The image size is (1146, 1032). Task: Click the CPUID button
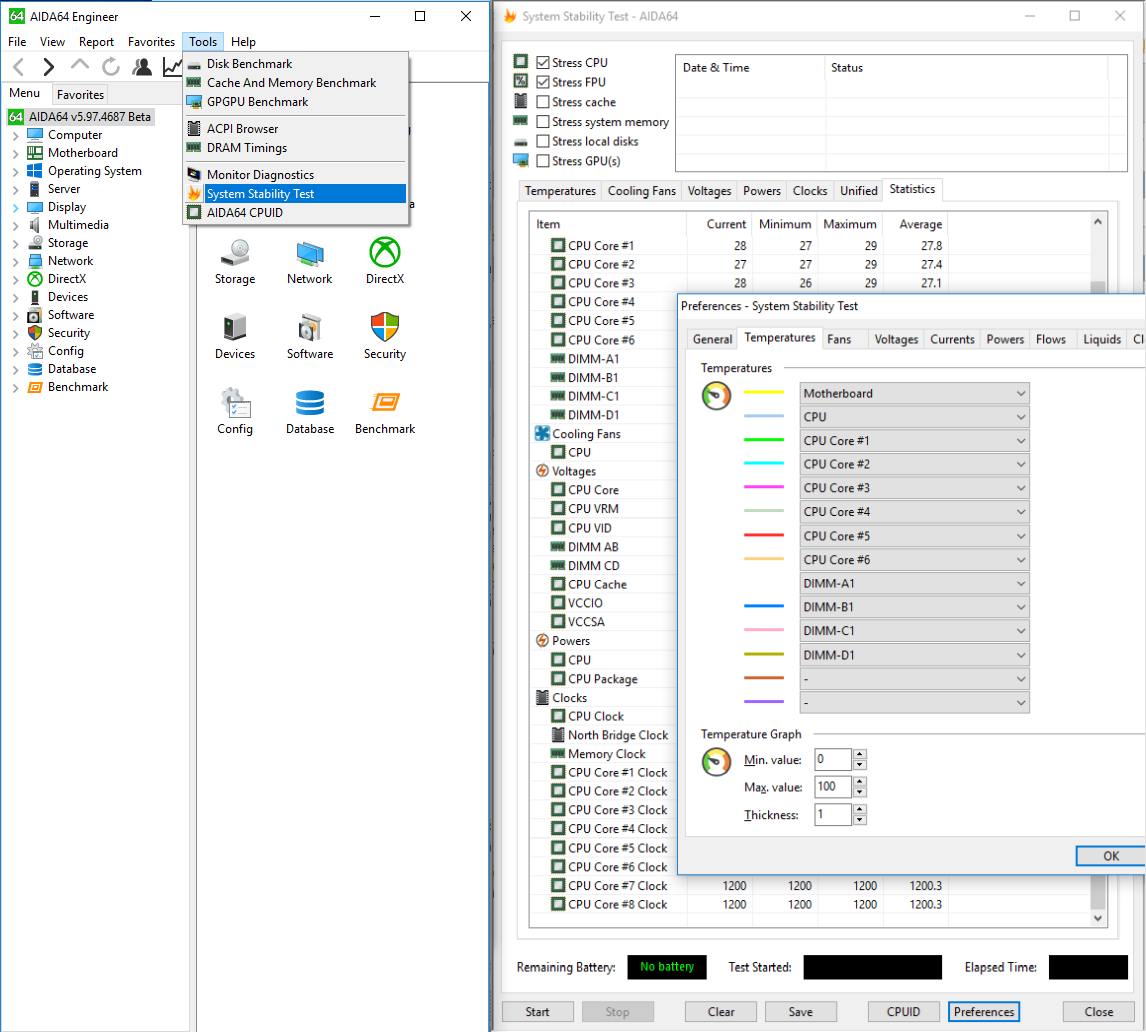tap(903, 1012)
